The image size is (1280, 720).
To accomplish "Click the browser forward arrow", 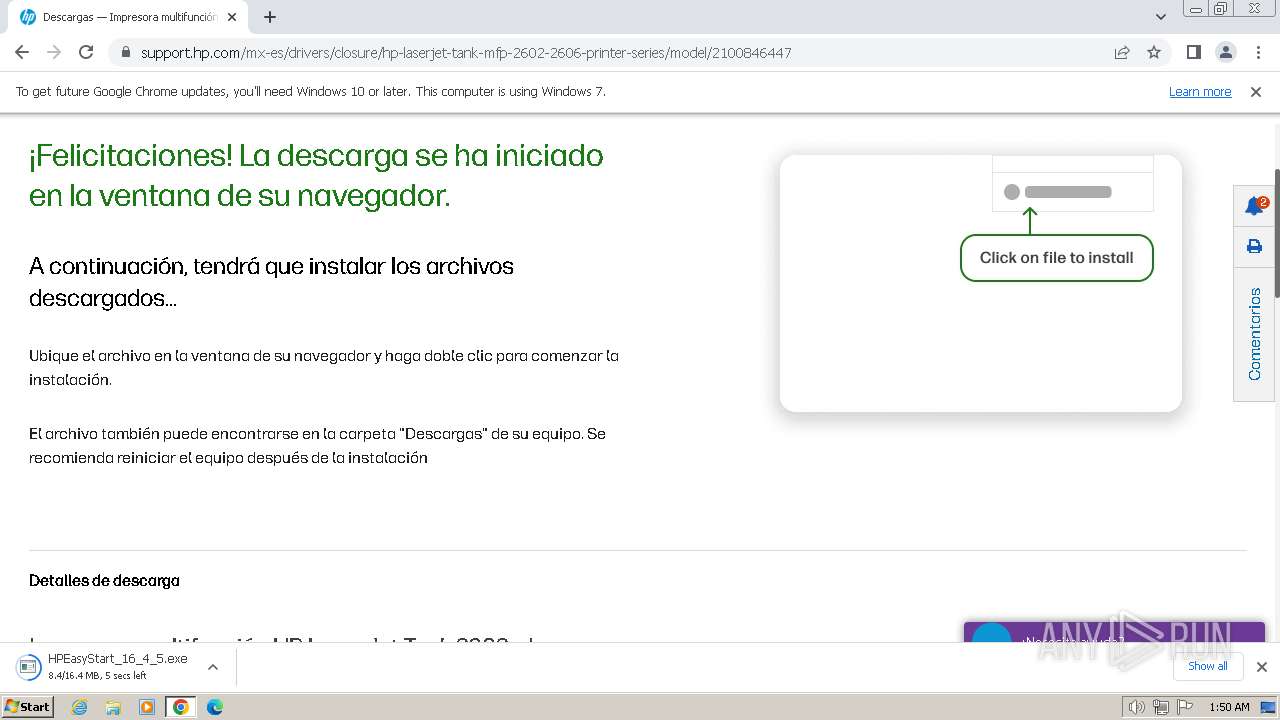I will click(54, 52).
